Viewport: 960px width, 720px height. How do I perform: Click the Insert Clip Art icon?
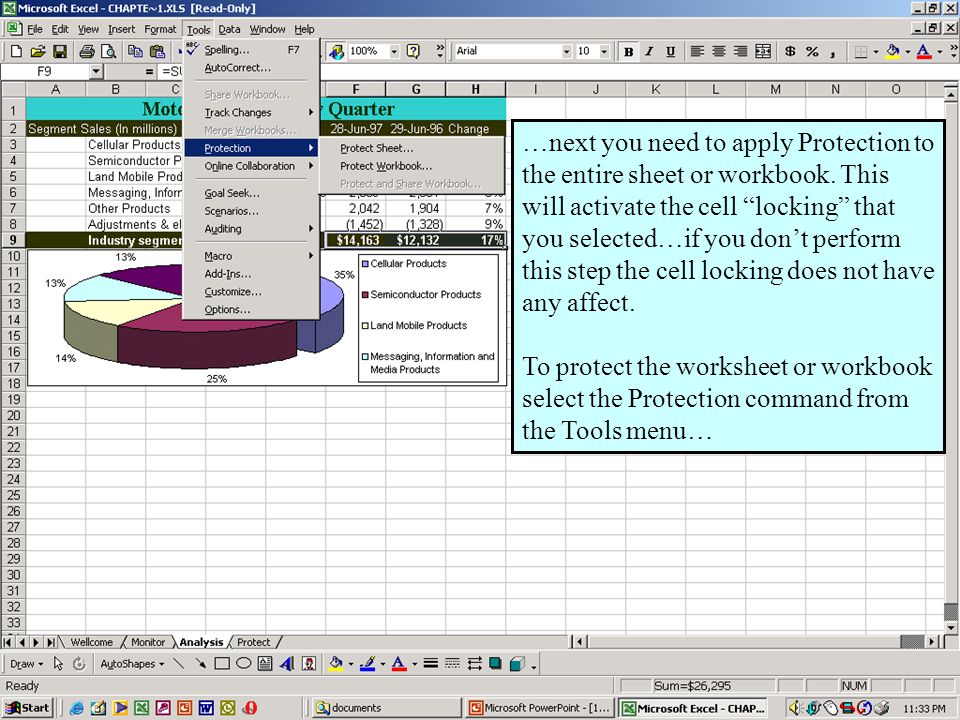(309, 664)
